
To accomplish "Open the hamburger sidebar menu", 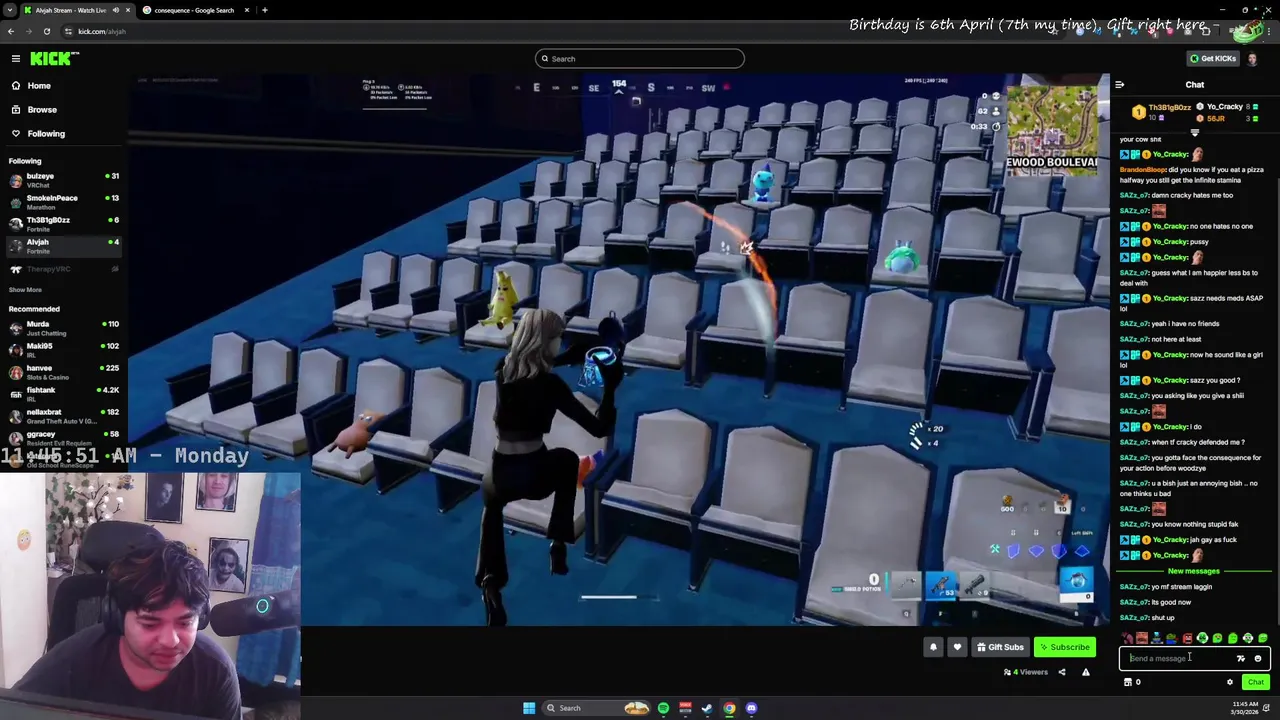I will coord(16,59).
